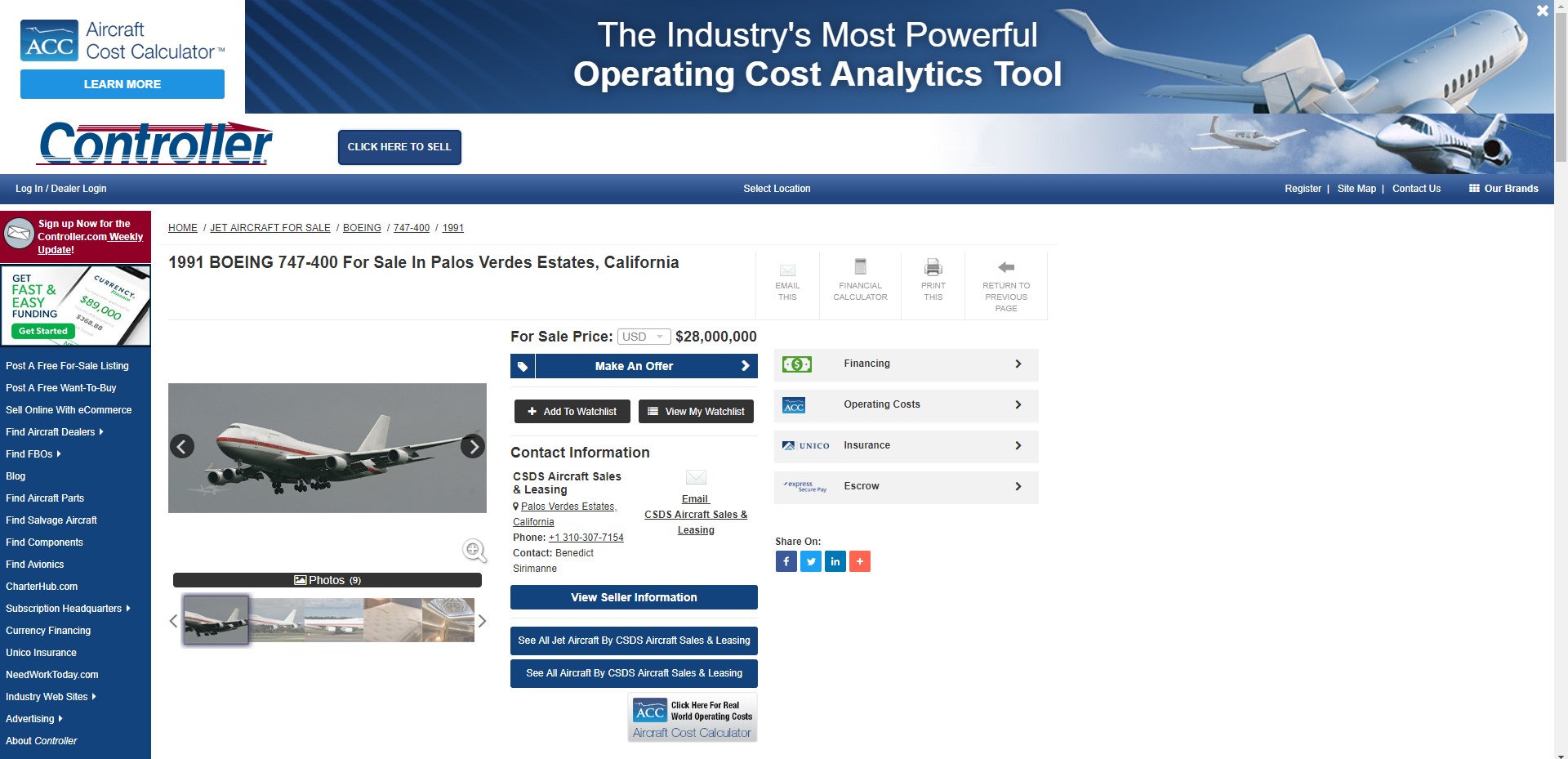Go to Blog from sidebar
The width and height of the screenshot is (1568, 759).
(x=16, y=476)
